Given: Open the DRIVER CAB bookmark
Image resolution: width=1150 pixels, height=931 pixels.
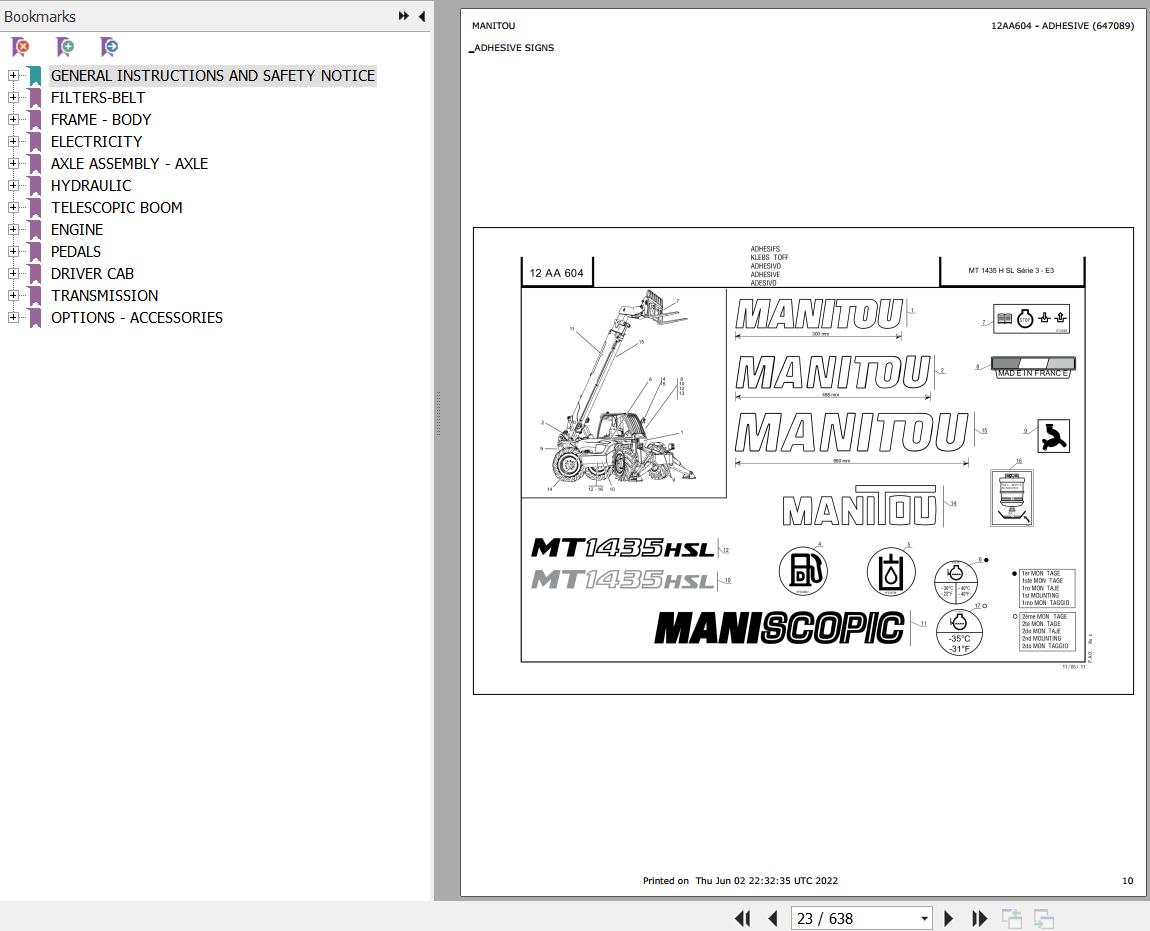Looking at the screenshot, I should (x=92, y=274).
